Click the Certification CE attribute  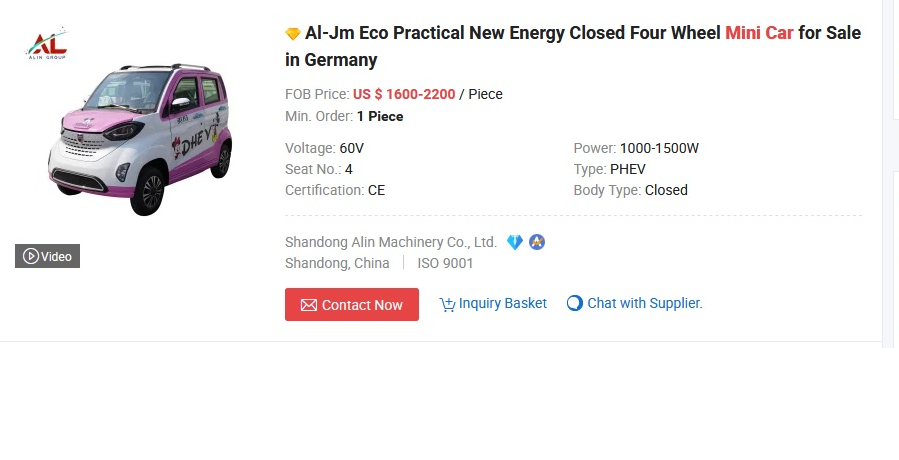pos(335,190)
